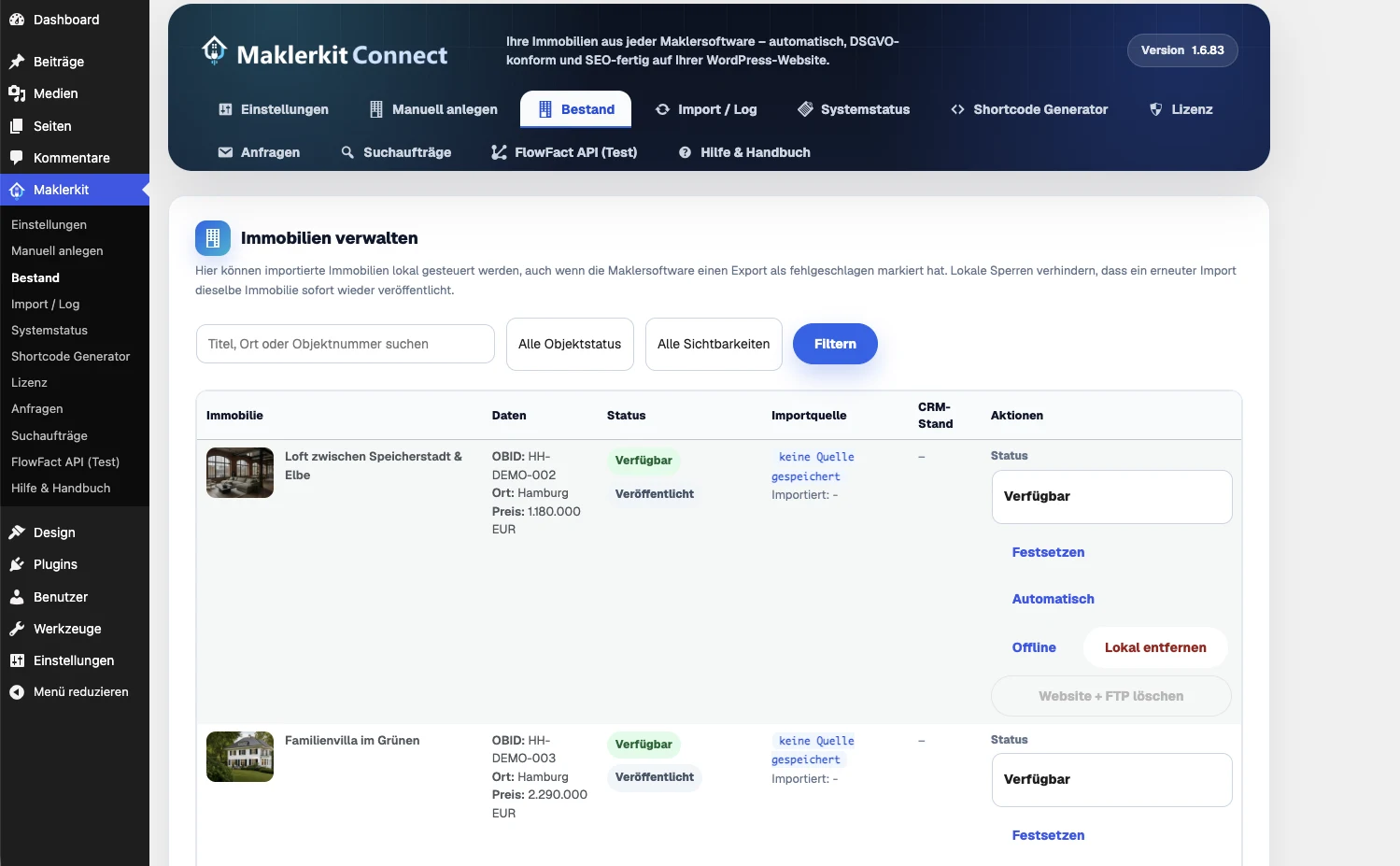Click the Loft zwischen Speicherstadt & Elbe title
Viewport: 1400px width, 866px height.
coord(374,465)
